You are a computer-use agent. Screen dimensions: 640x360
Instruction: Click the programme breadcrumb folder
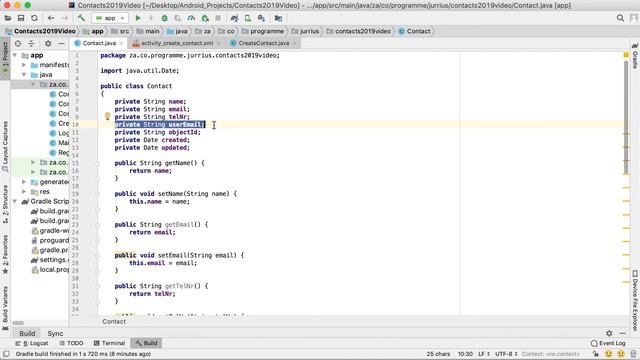[263, 31]
